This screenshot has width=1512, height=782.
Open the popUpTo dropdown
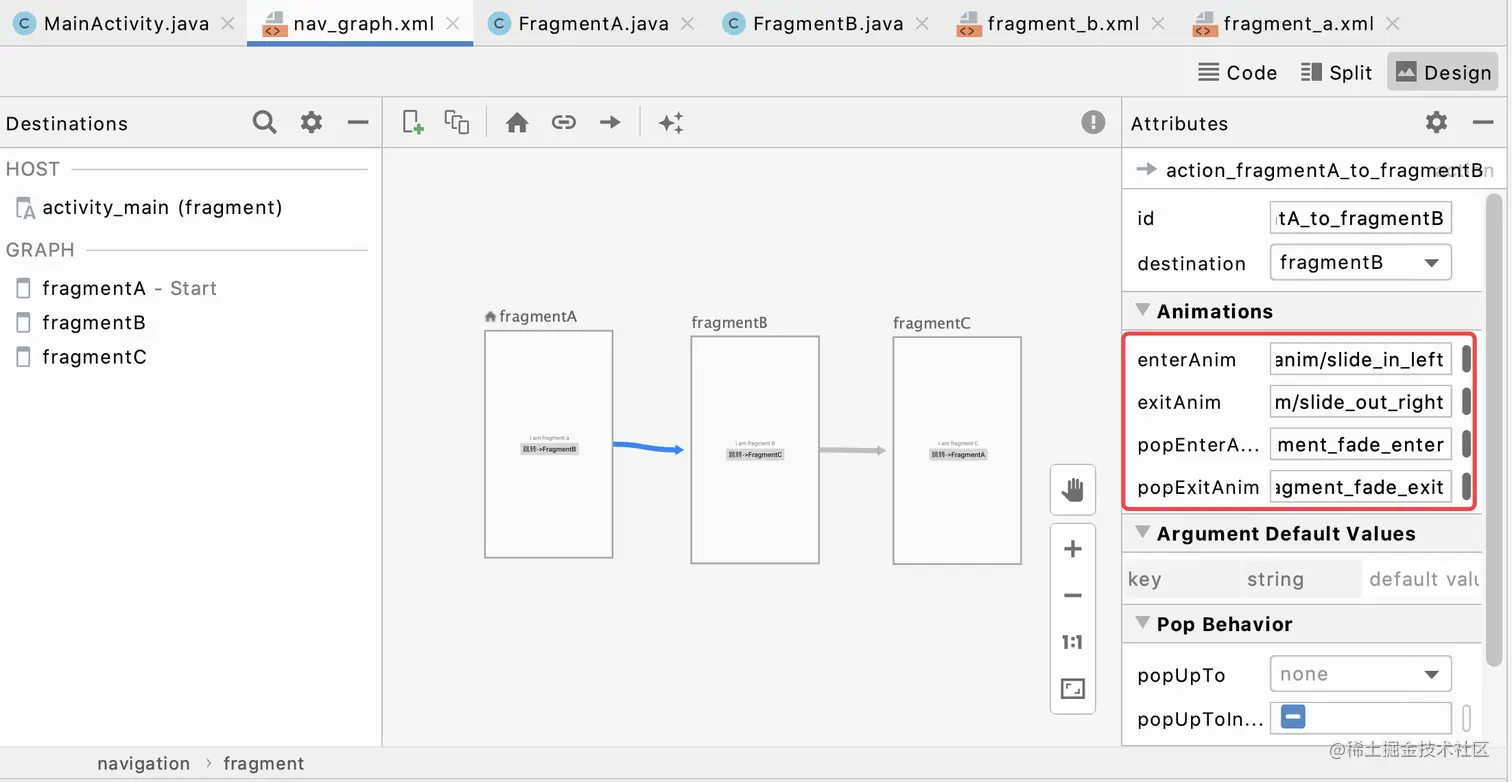tap(1360, 674)
